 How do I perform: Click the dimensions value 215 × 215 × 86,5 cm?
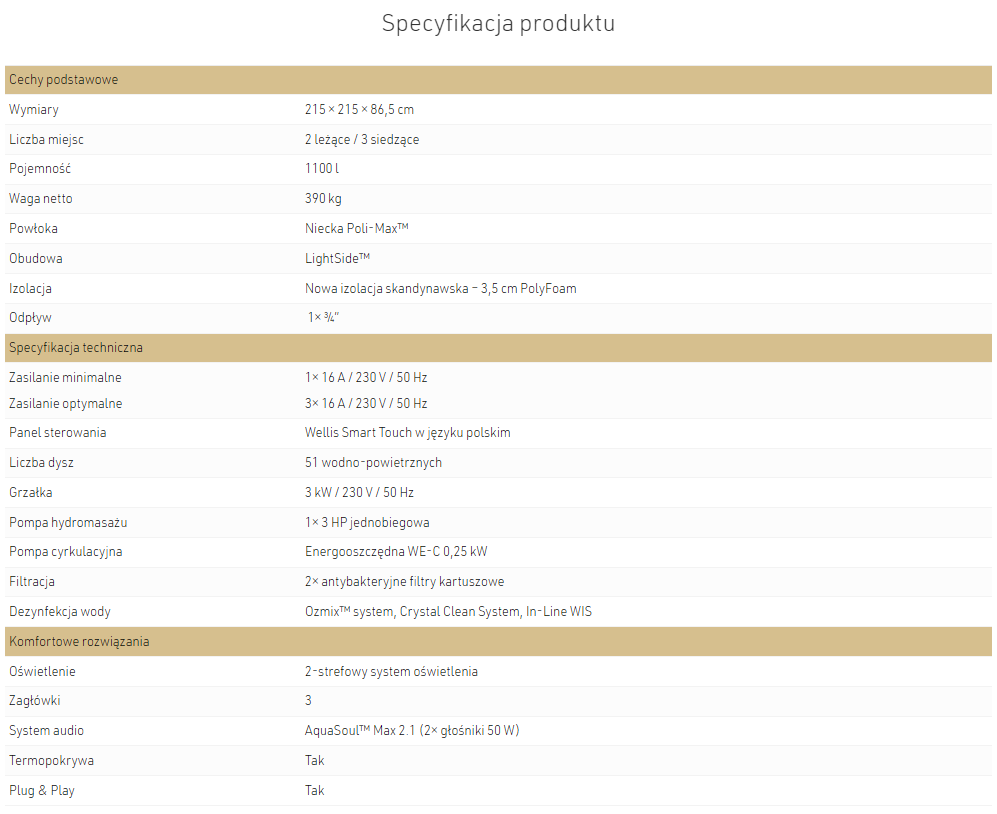pos(359,109)
